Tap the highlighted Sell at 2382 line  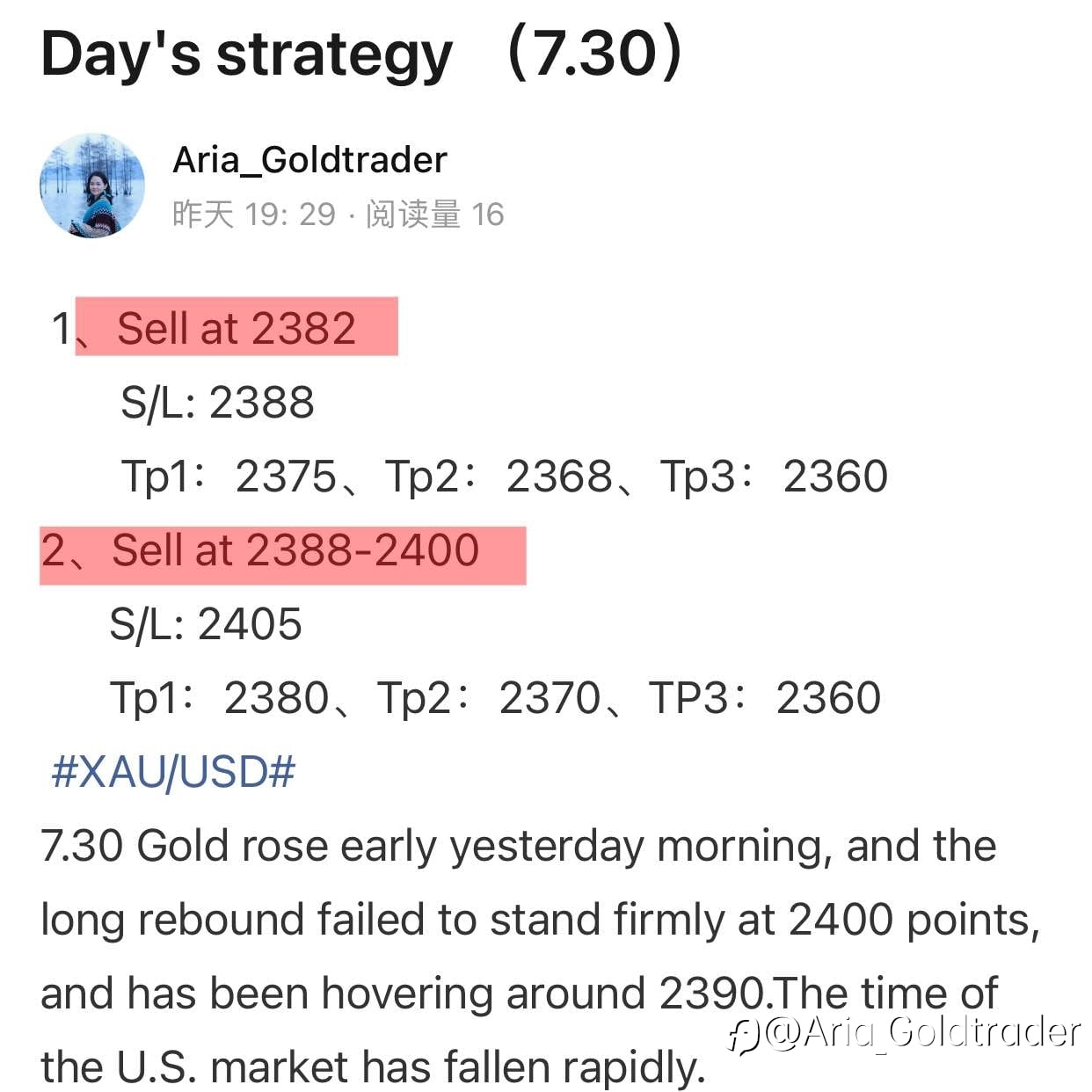[x=237, y=327]
